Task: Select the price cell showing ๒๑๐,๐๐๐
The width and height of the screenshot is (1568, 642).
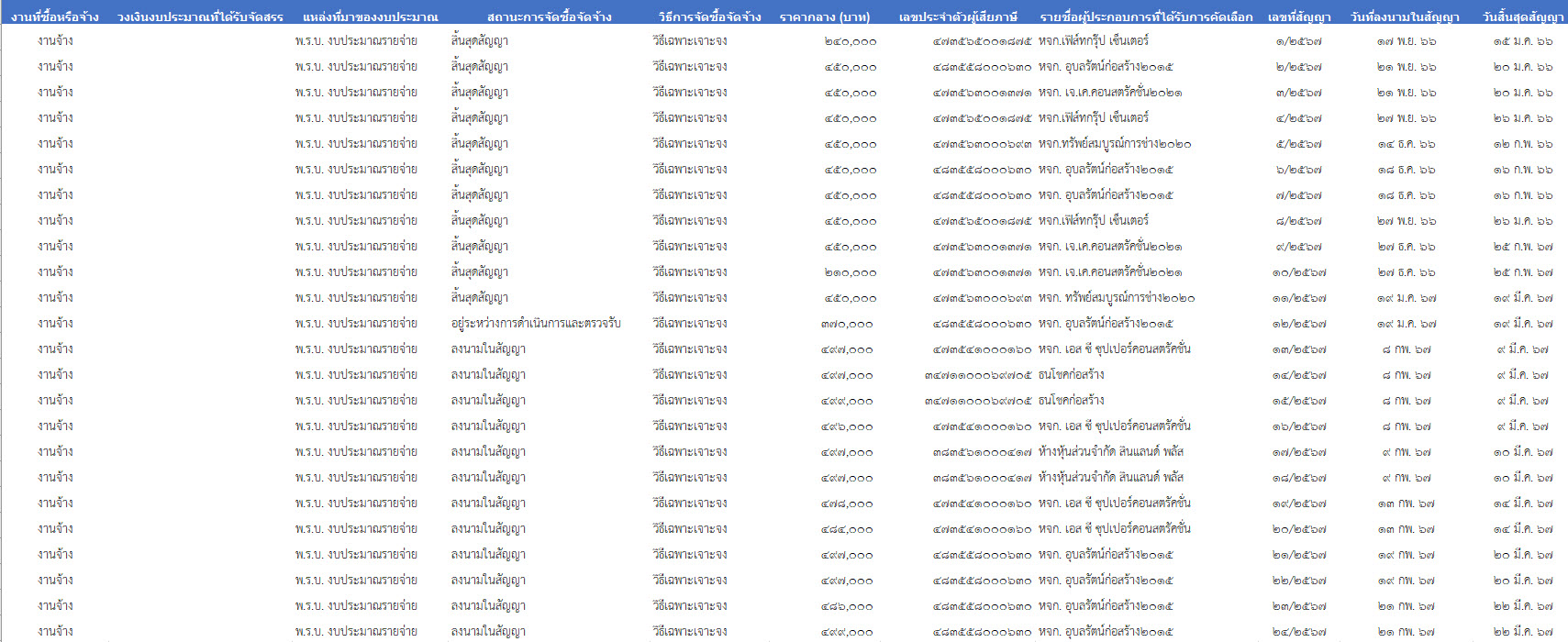Action: [851, 272]
